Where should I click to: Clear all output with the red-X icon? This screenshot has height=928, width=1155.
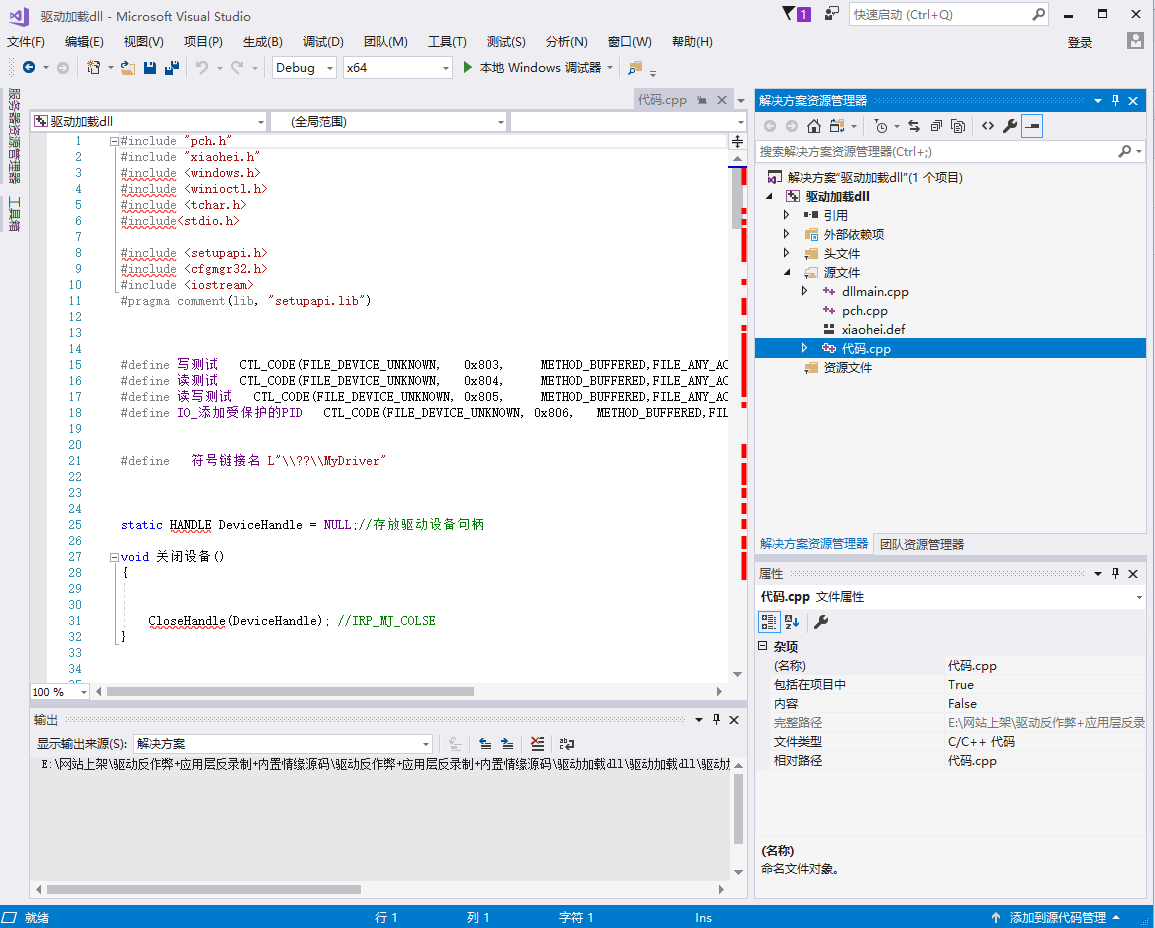pos(537,744)
